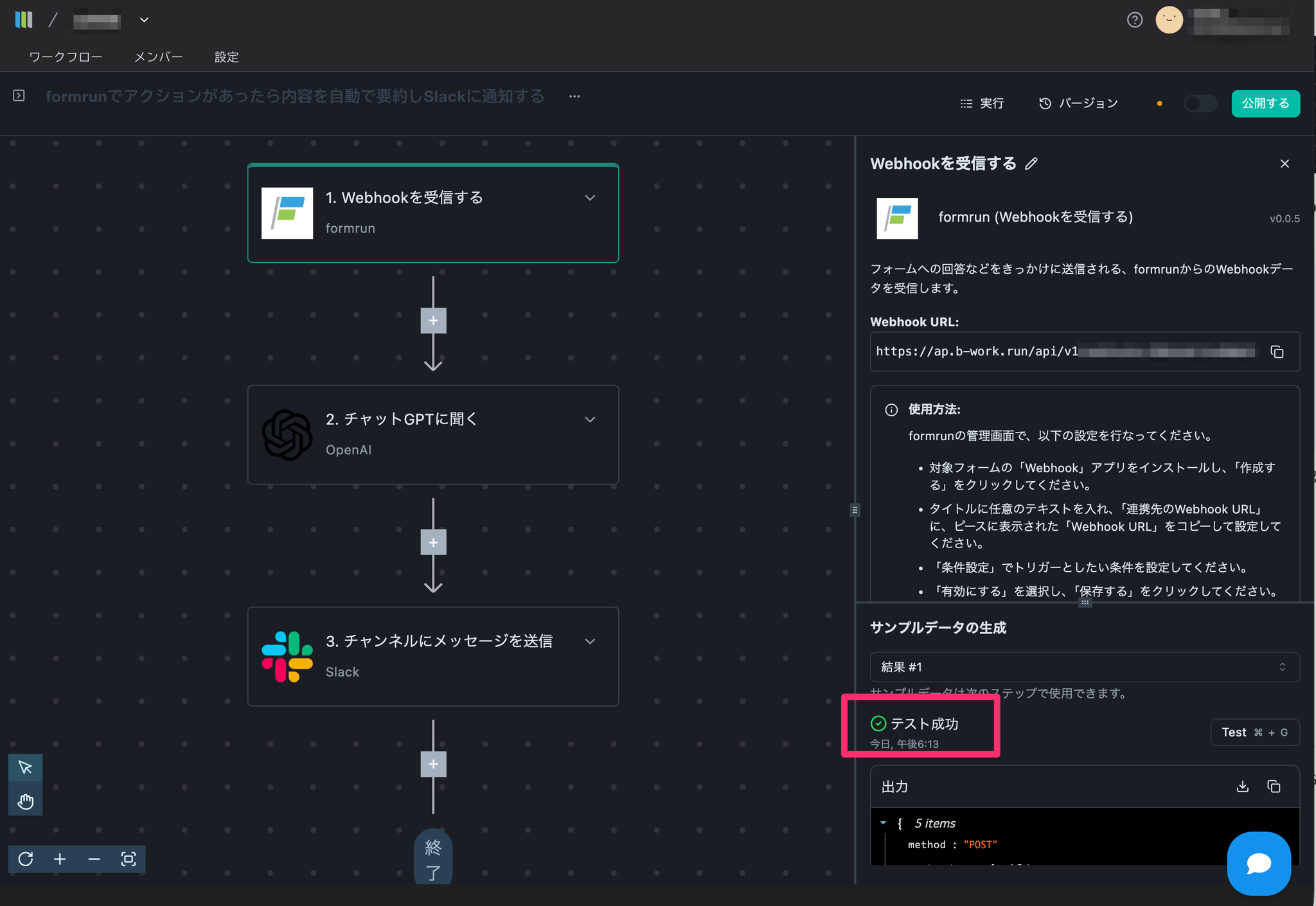Select the hand pan tool
This screenshot has height=906, width=1316.
pos(26,801)
